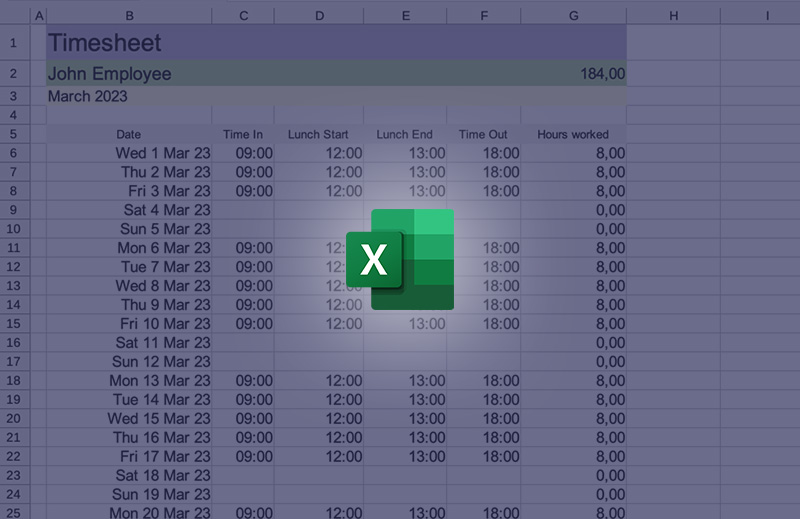Select the Sat 11 Mar 23 date cell

pyautogui.click(x=129, y=342)
